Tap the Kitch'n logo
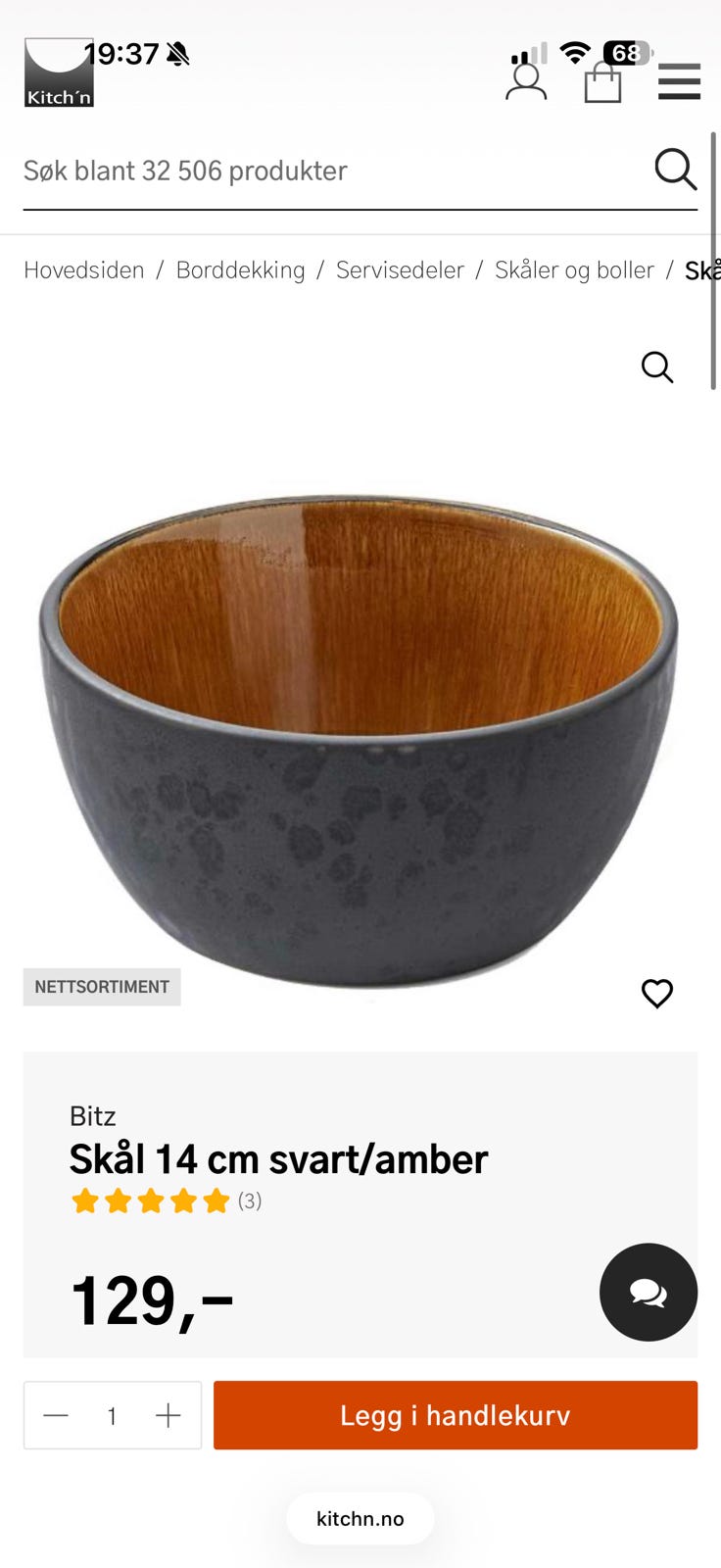Image resolution: width=721 pixels, height=1568 pixels. click(59, 73)
